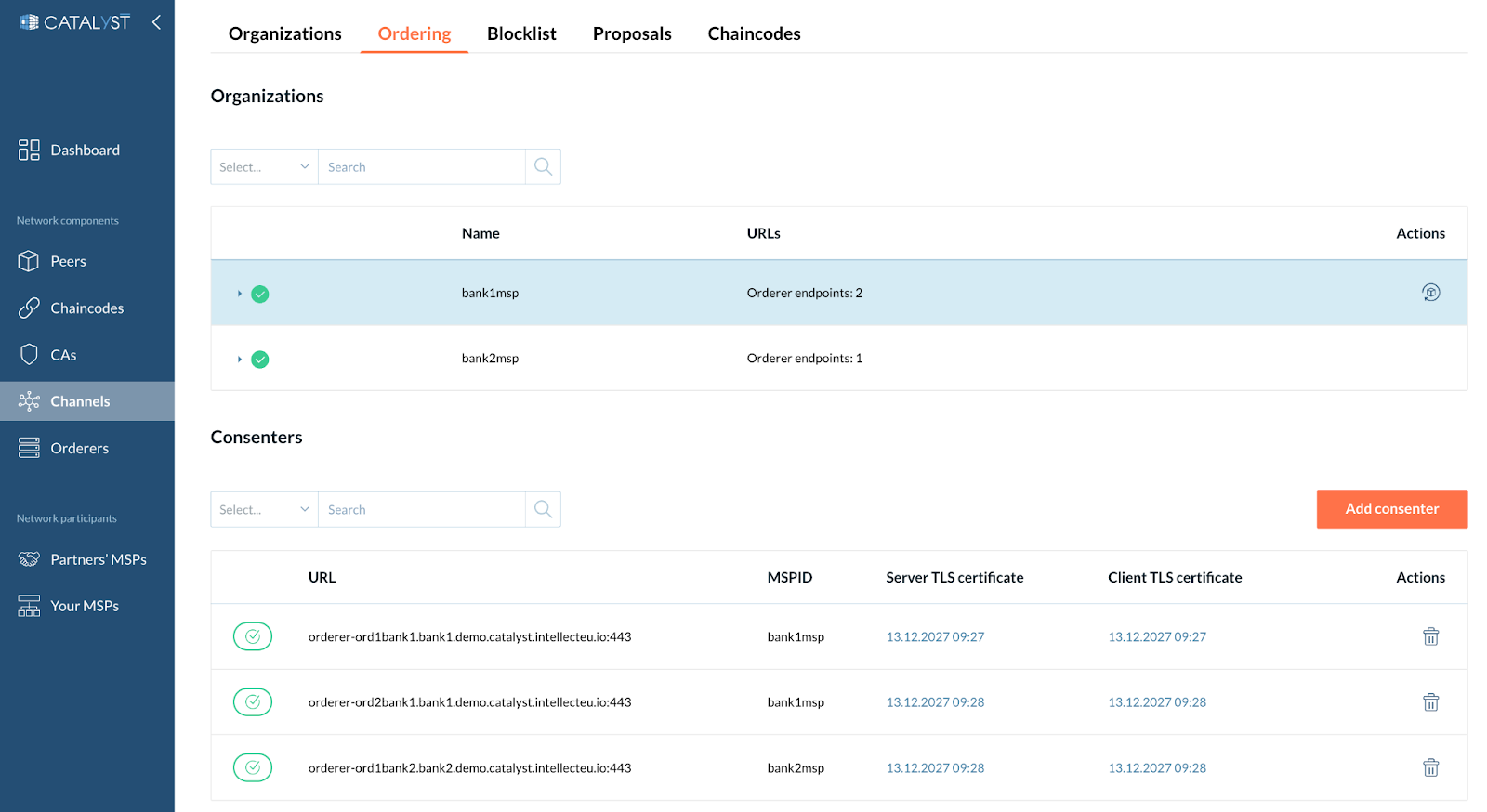
Task: Toggle the status check for orderer-ord1bank2 consenter
Action: (253, 767)
